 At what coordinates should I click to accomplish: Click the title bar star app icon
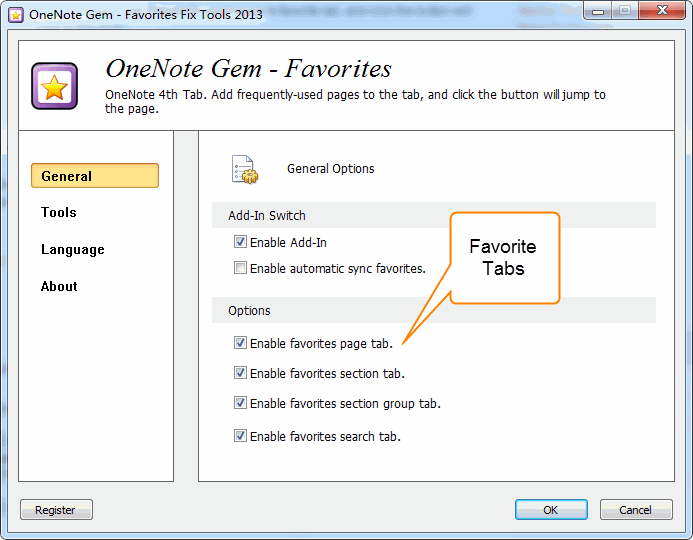point(16,15)
